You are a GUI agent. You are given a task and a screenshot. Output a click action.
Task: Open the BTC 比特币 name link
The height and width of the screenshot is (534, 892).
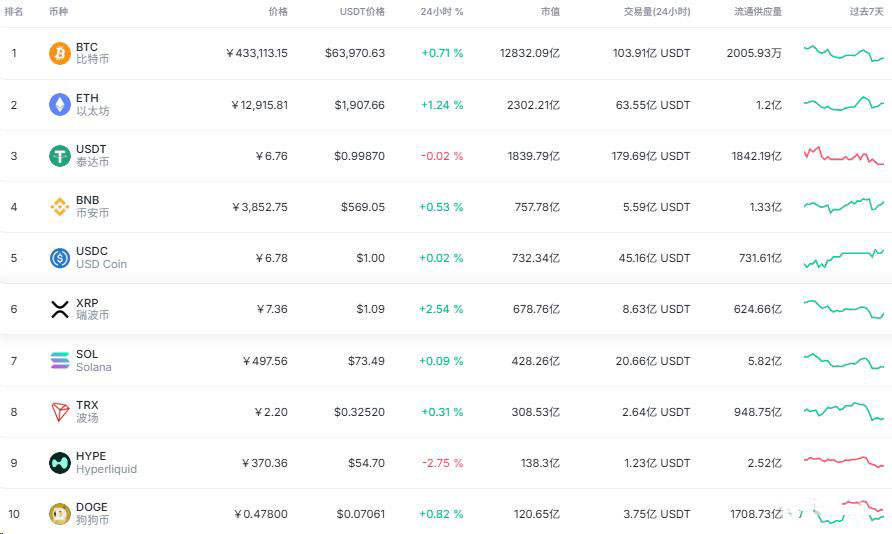[92, 53]
